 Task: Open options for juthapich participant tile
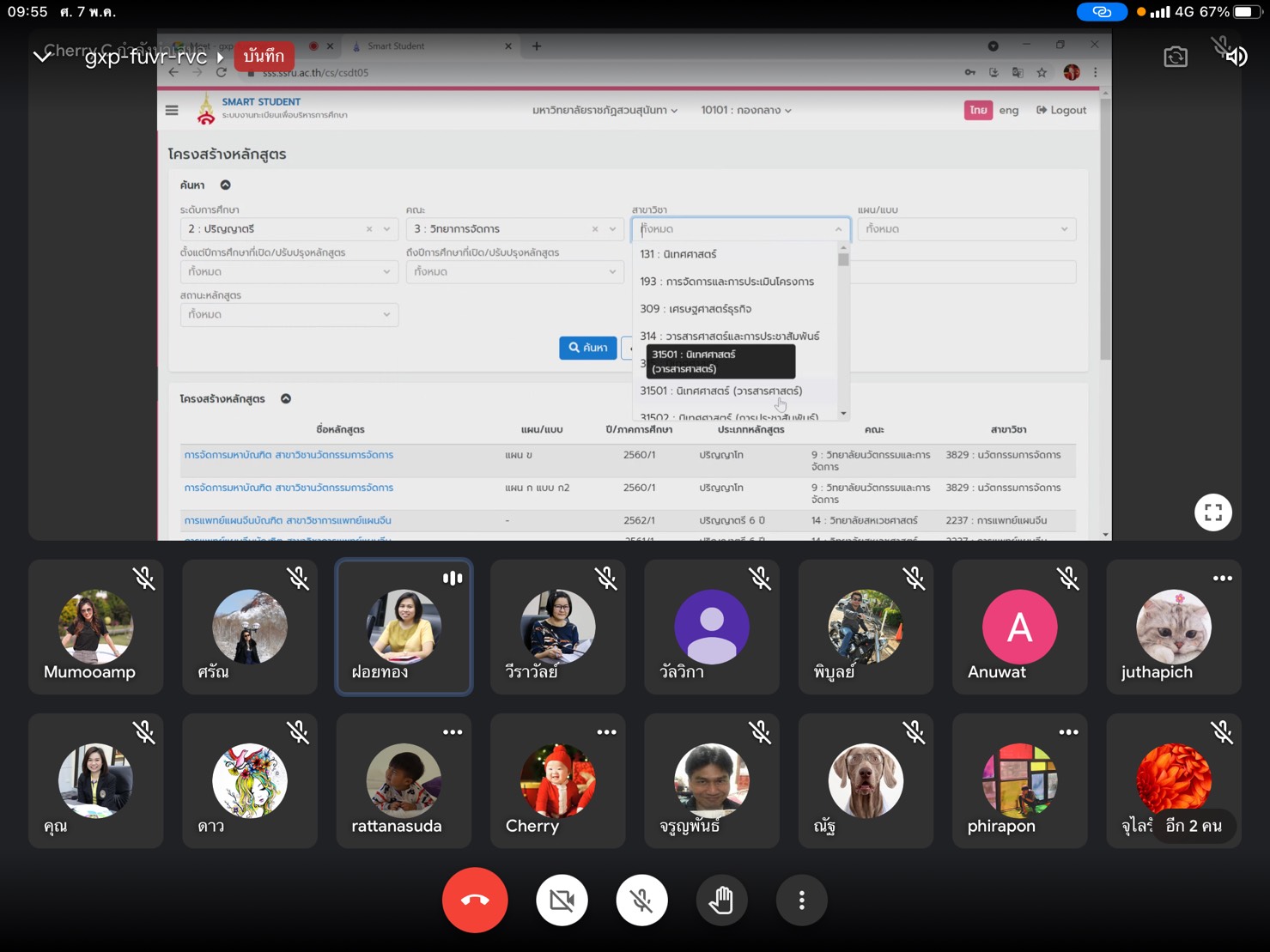1222,579
